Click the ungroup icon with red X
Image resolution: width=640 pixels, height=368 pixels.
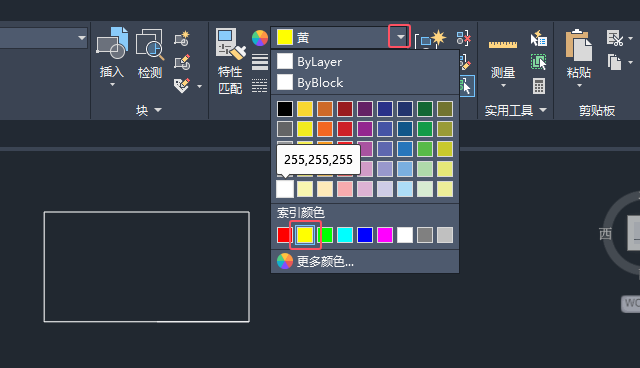tap(464, 38)
